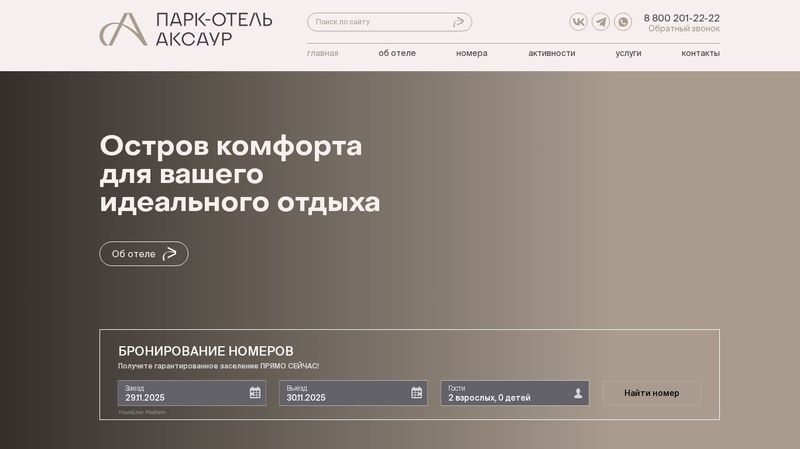The height and width of the screenshot is (449, 800).
Task: Expand the Гости guests selector
Action: click(505, 393)
